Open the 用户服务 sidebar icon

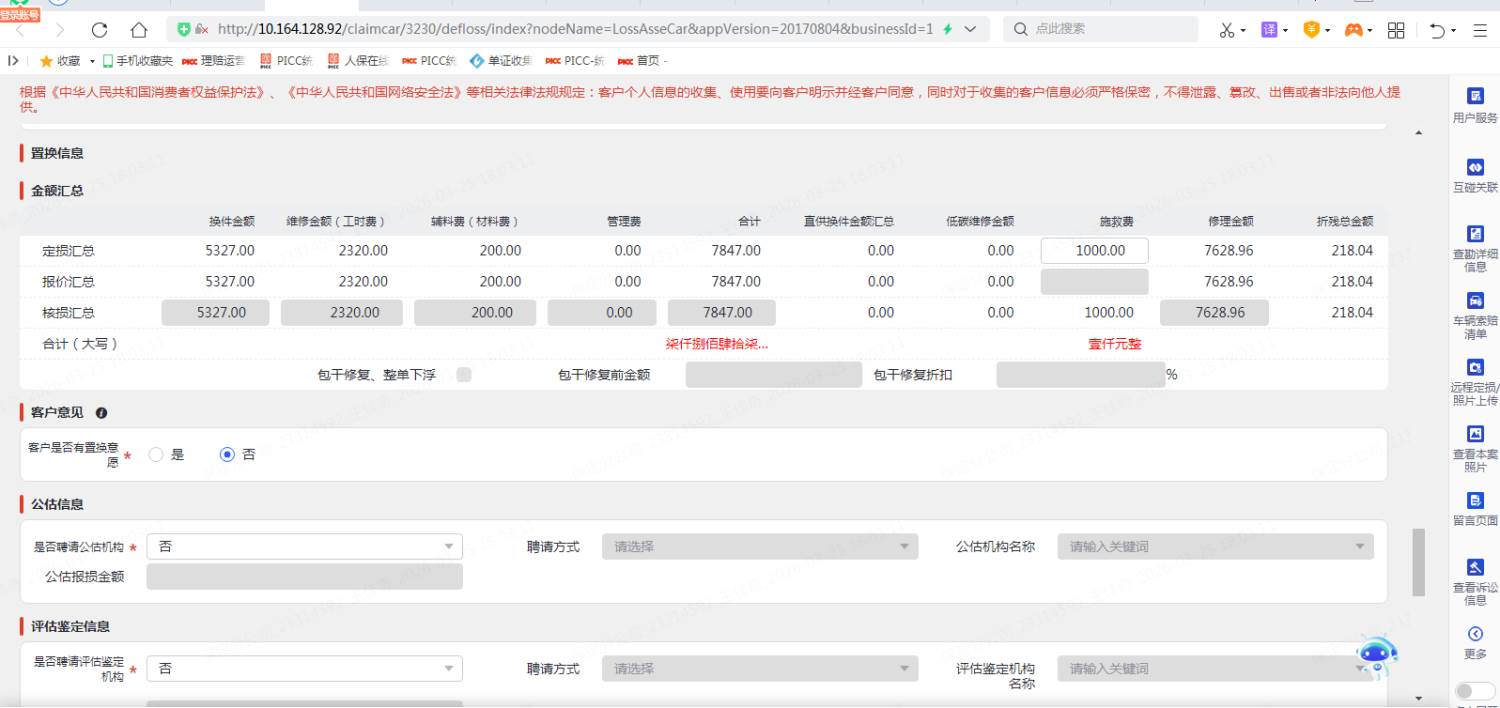1475,97
